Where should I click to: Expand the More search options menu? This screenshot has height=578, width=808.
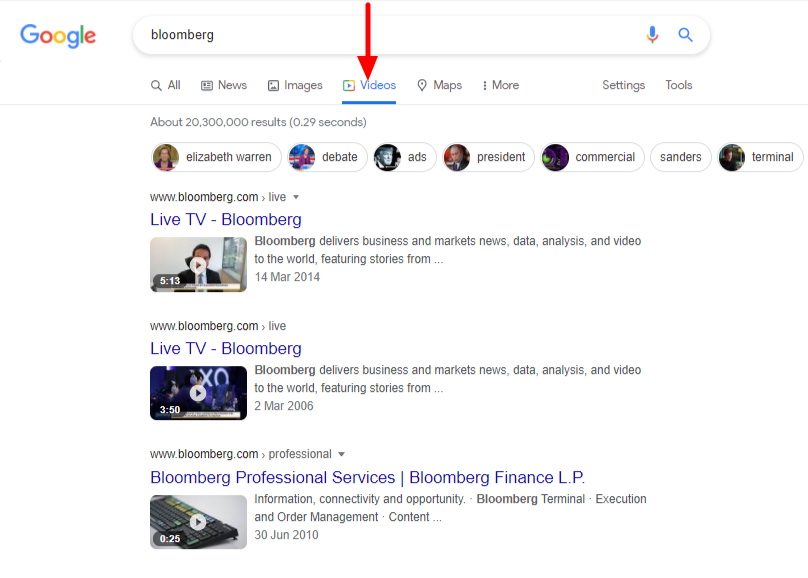(500, 85)
